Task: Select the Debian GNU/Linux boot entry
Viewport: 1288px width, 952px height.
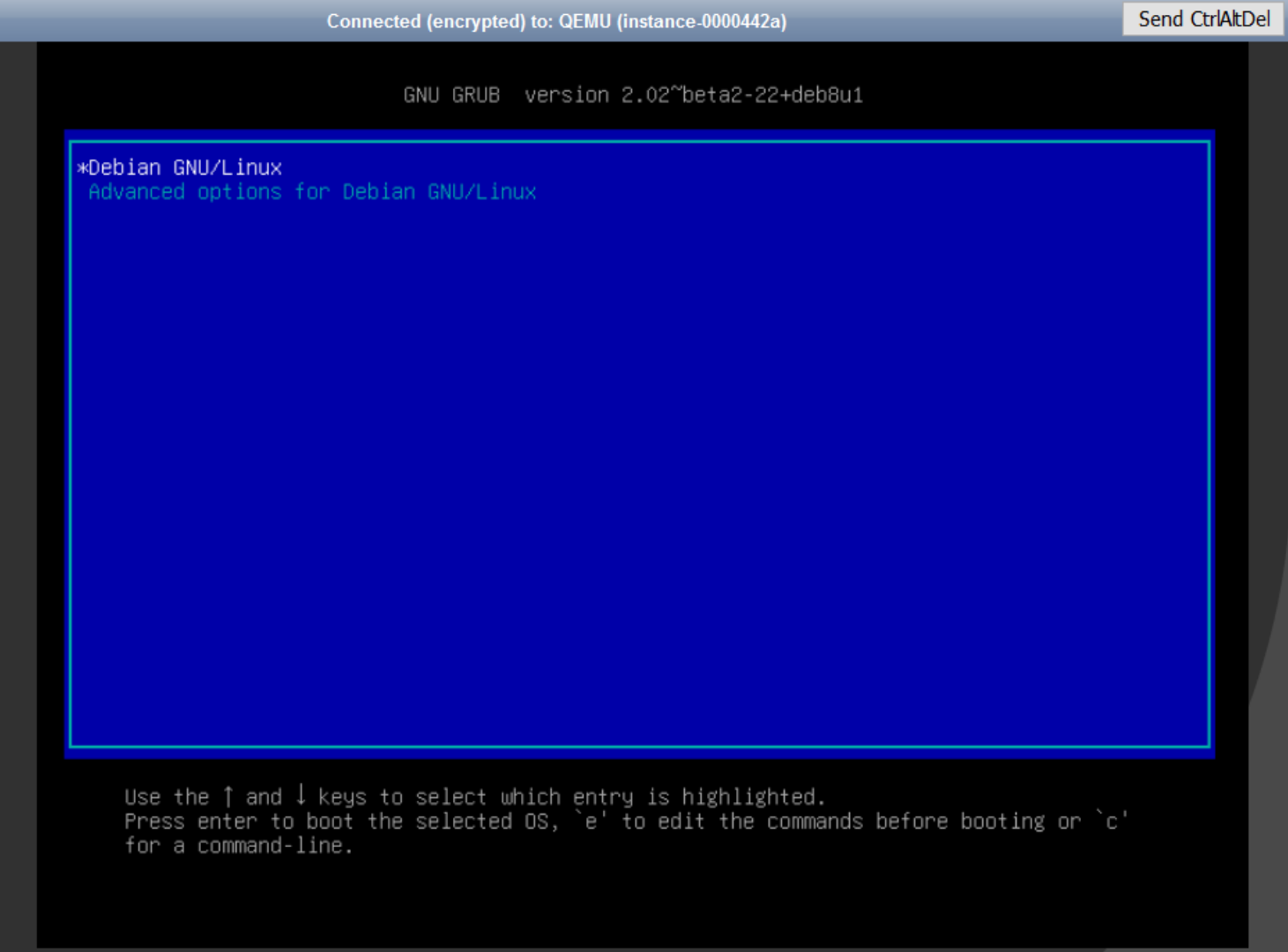Action: (x=185, y=167)
